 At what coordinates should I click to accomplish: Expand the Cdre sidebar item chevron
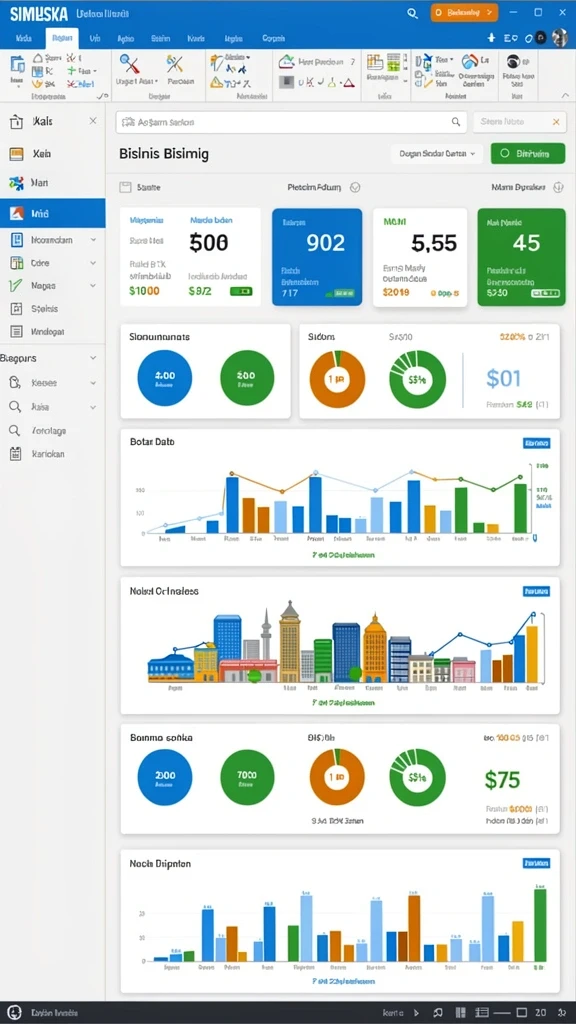point(93,263)
